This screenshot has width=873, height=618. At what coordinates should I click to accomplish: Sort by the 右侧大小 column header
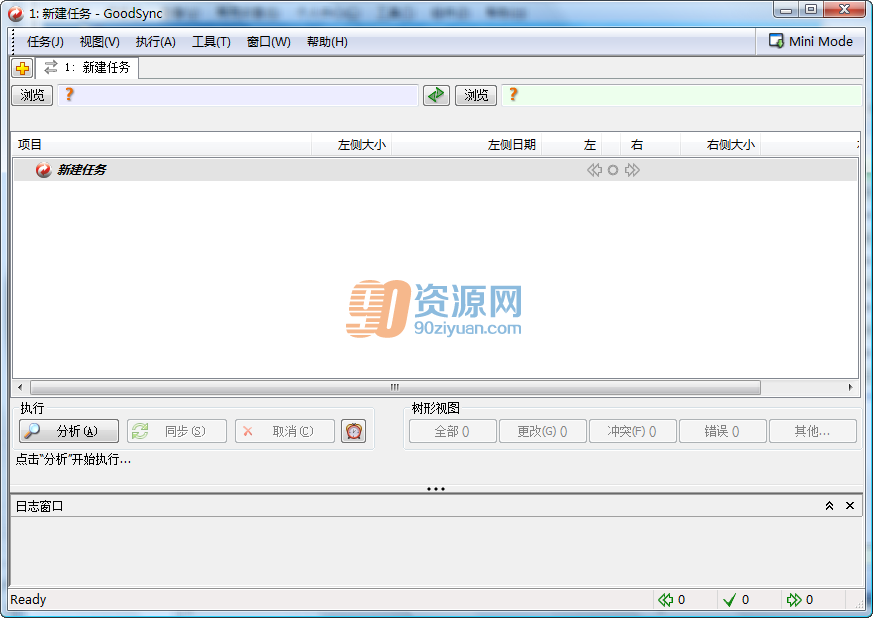coord(720,145)
